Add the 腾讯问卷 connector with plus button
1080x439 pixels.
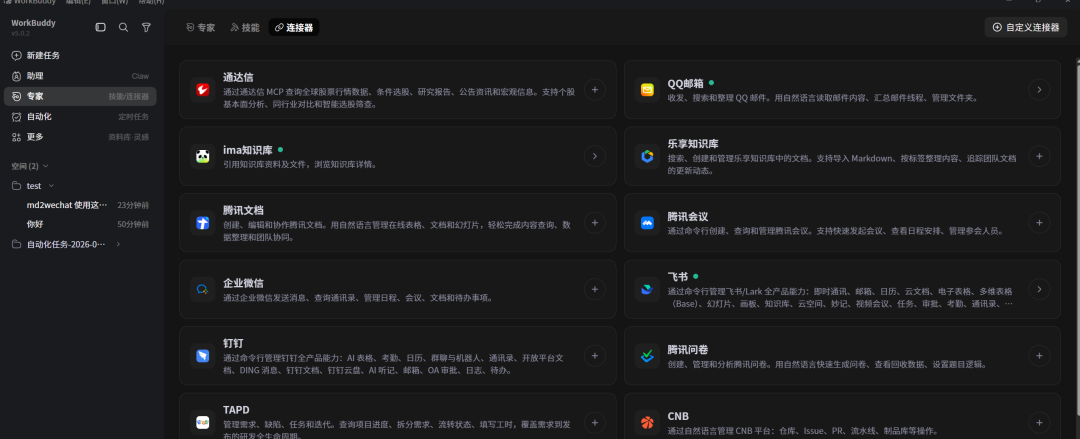pyautogui.click(x=1039, y=356)
